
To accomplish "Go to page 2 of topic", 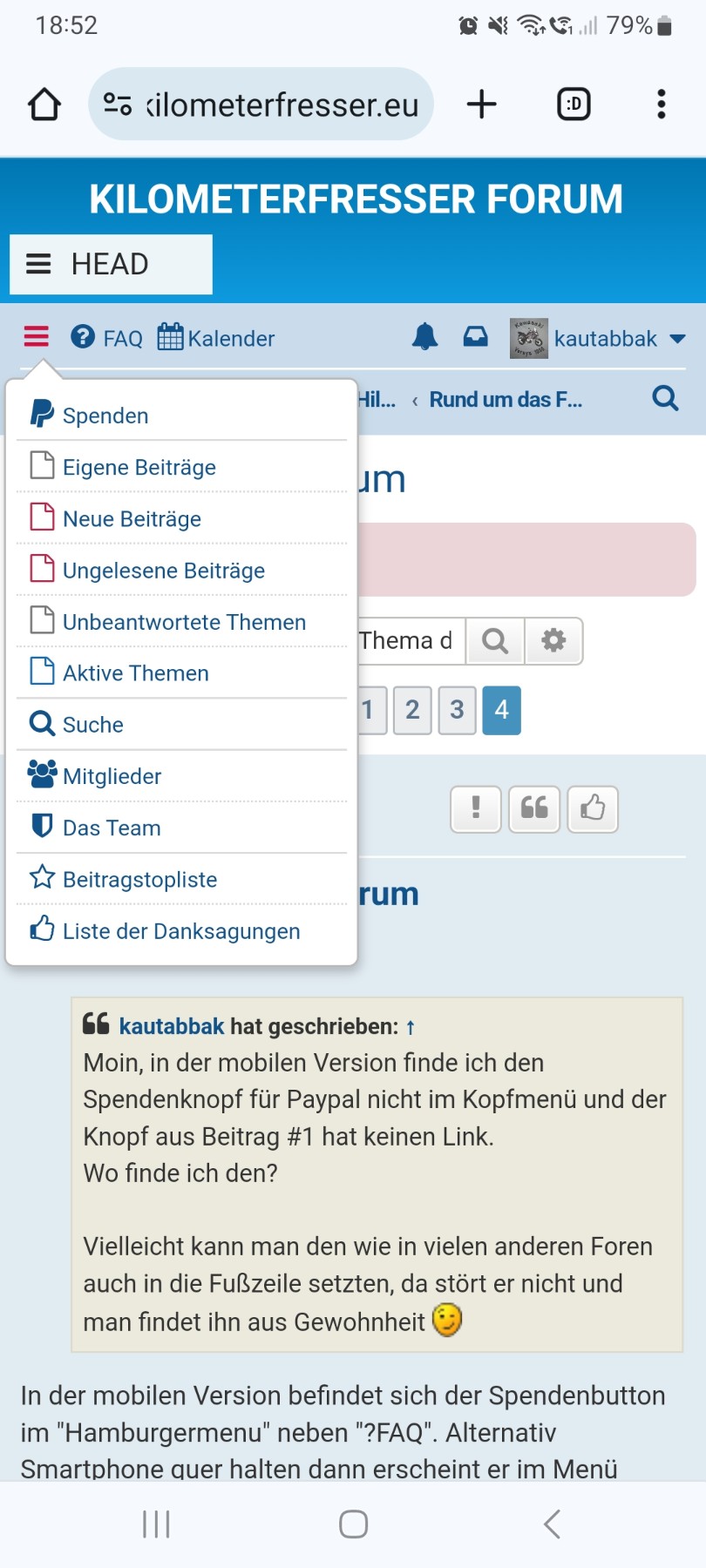I will pos(412,710).
